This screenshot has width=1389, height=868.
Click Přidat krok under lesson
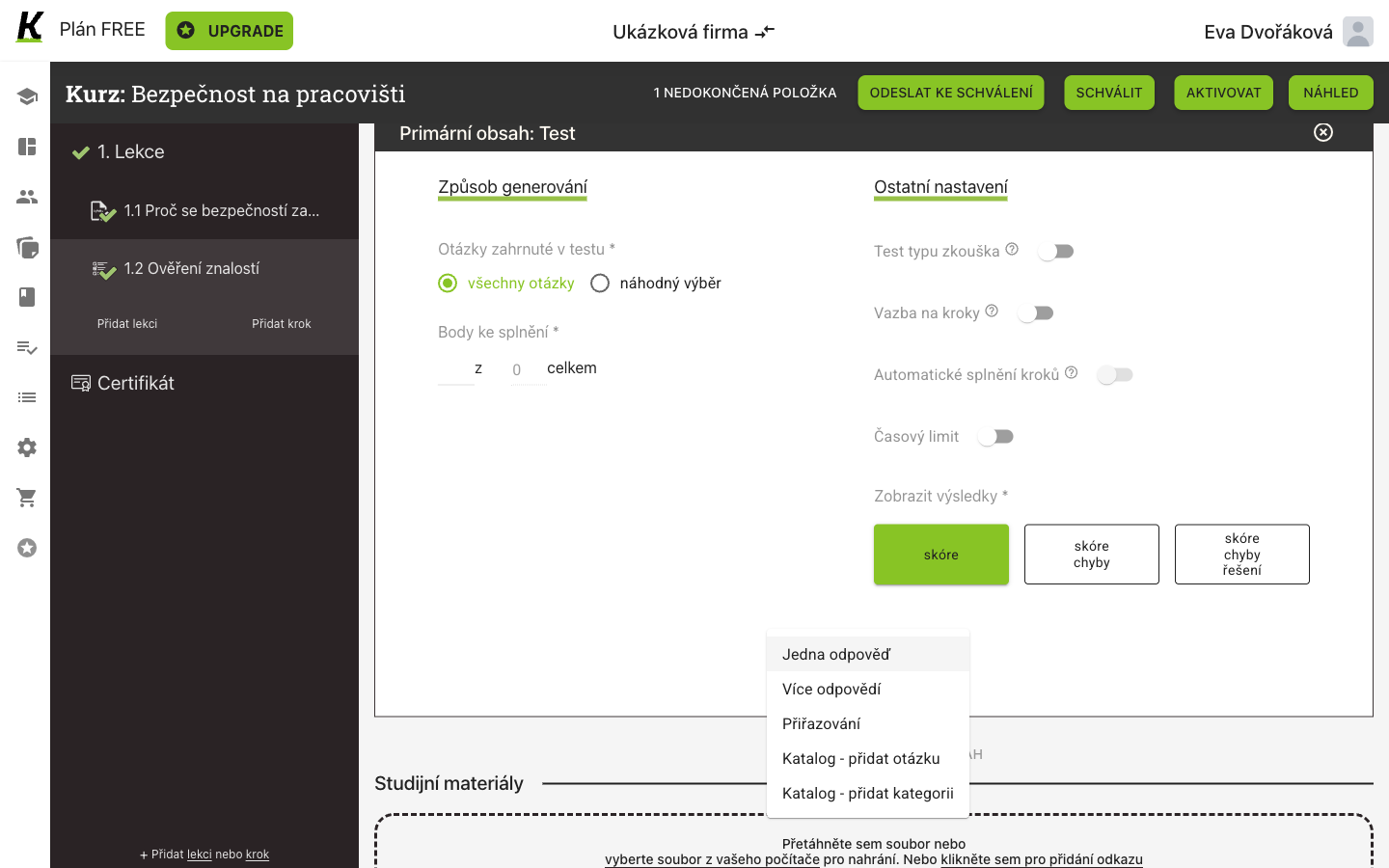point(282,324)
